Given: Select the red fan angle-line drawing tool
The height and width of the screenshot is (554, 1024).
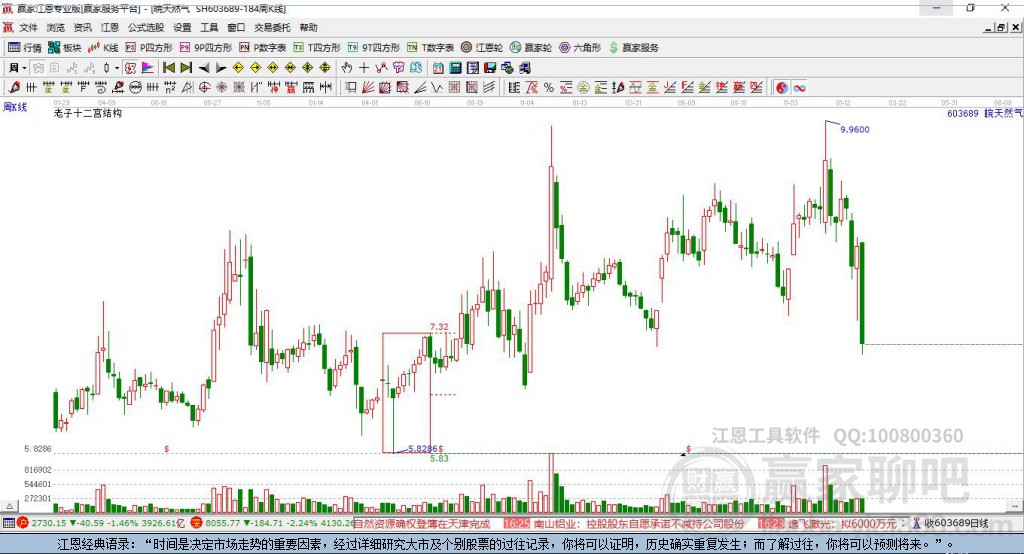Looking at the screenshot, I should click(x=368, y=88).
